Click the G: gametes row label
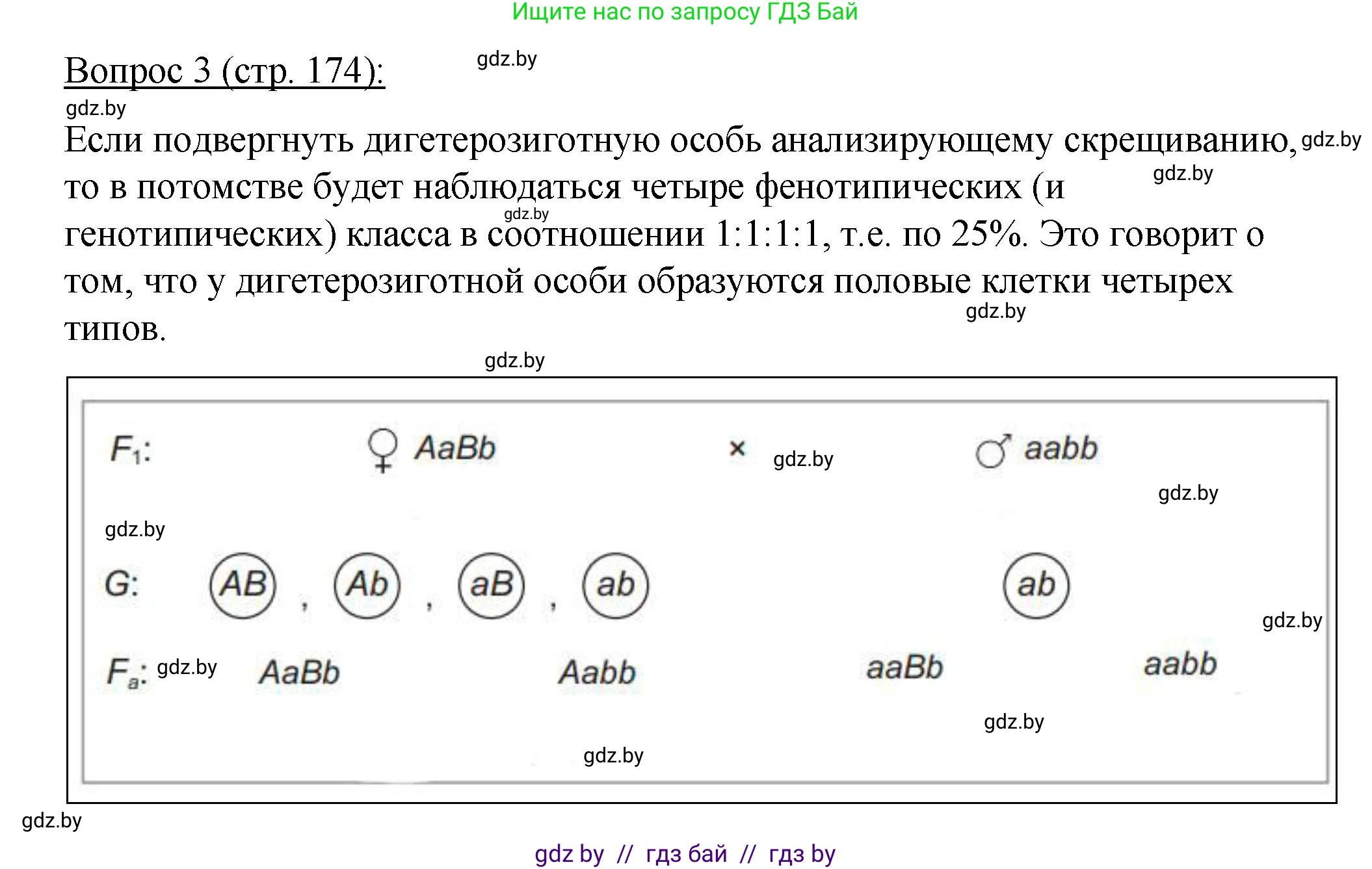This screenshot has width=1372, height=869. pyautogui.click(x=122, y=584)
